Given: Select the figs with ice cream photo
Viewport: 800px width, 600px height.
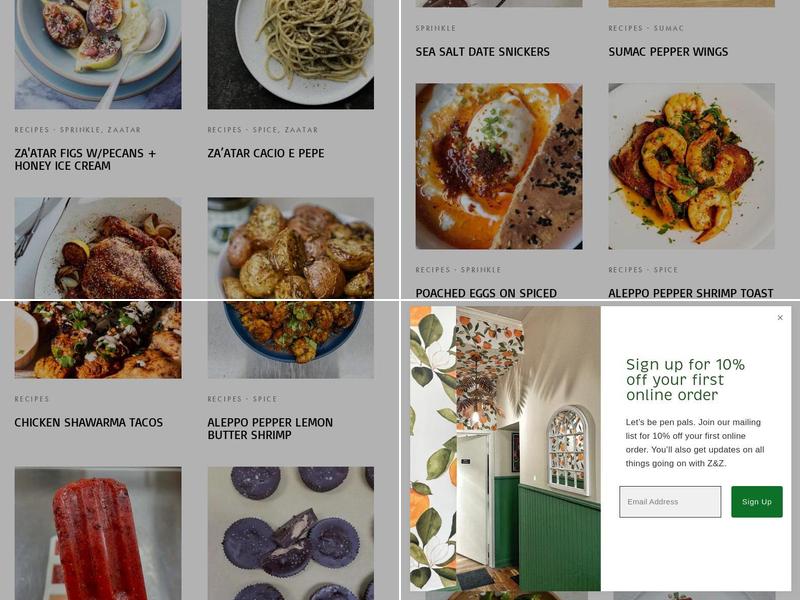Looking at the screenshot, I should coord(98,55).
